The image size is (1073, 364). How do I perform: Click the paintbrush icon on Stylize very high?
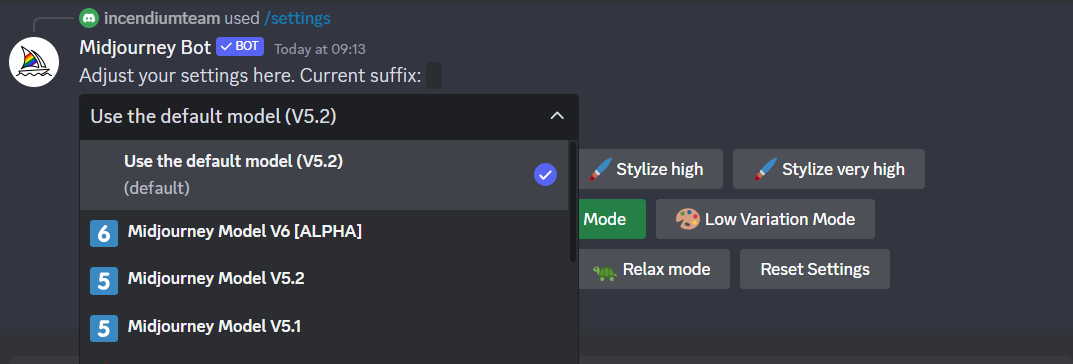point(766,169)
